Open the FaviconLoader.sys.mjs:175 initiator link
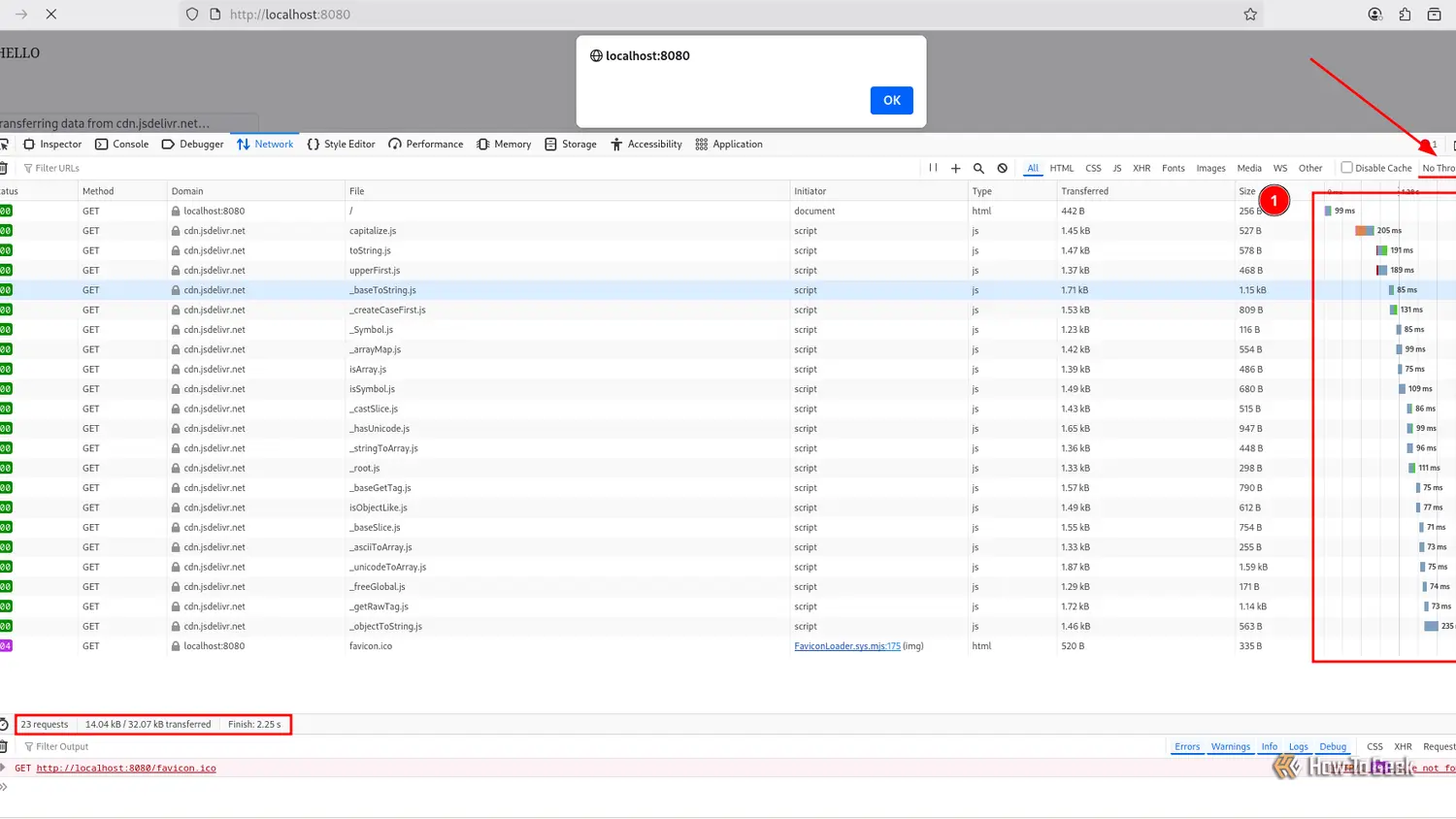The height and width of the screenshot is (819, 1456). (x=847, y=646)
